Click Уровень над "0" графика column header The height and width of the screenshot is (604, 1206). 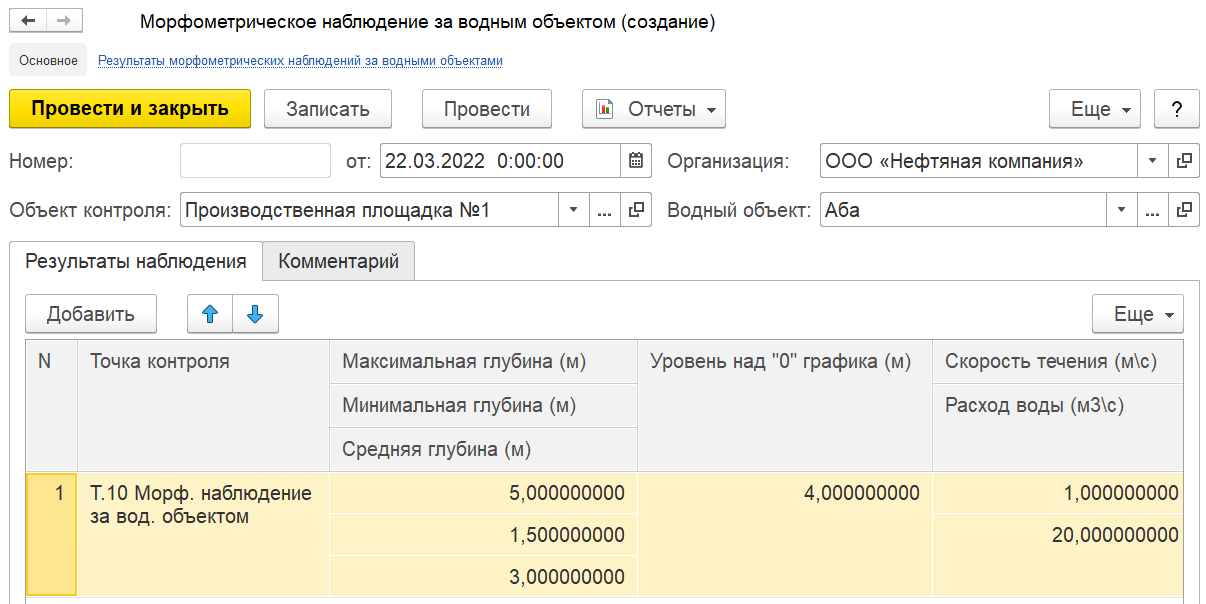coord(785,405)
